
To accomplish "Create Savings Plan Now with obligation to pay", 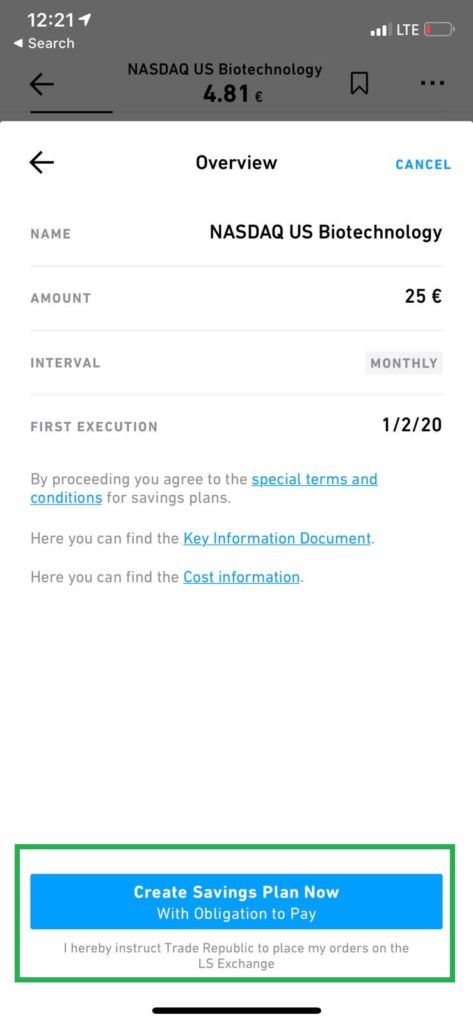I will [x=236, y=901].
